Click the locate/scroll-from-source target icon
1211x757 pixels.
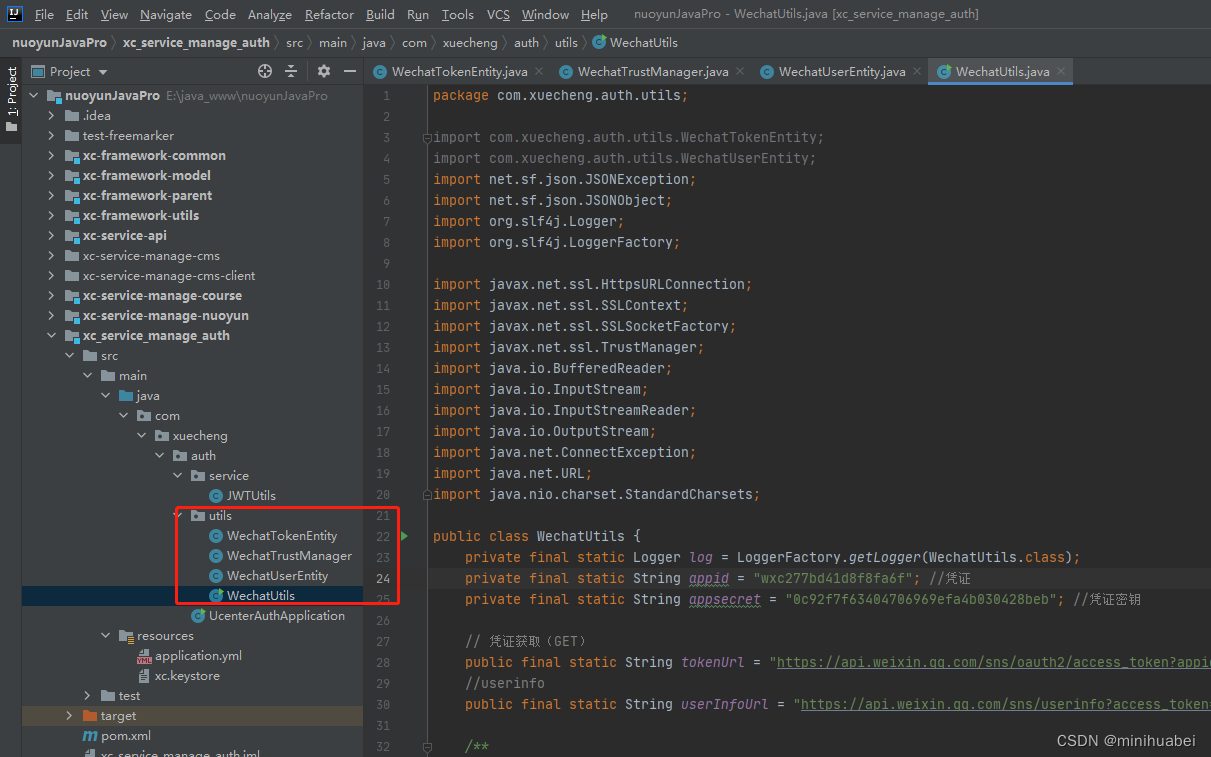[x=265, y=71]
